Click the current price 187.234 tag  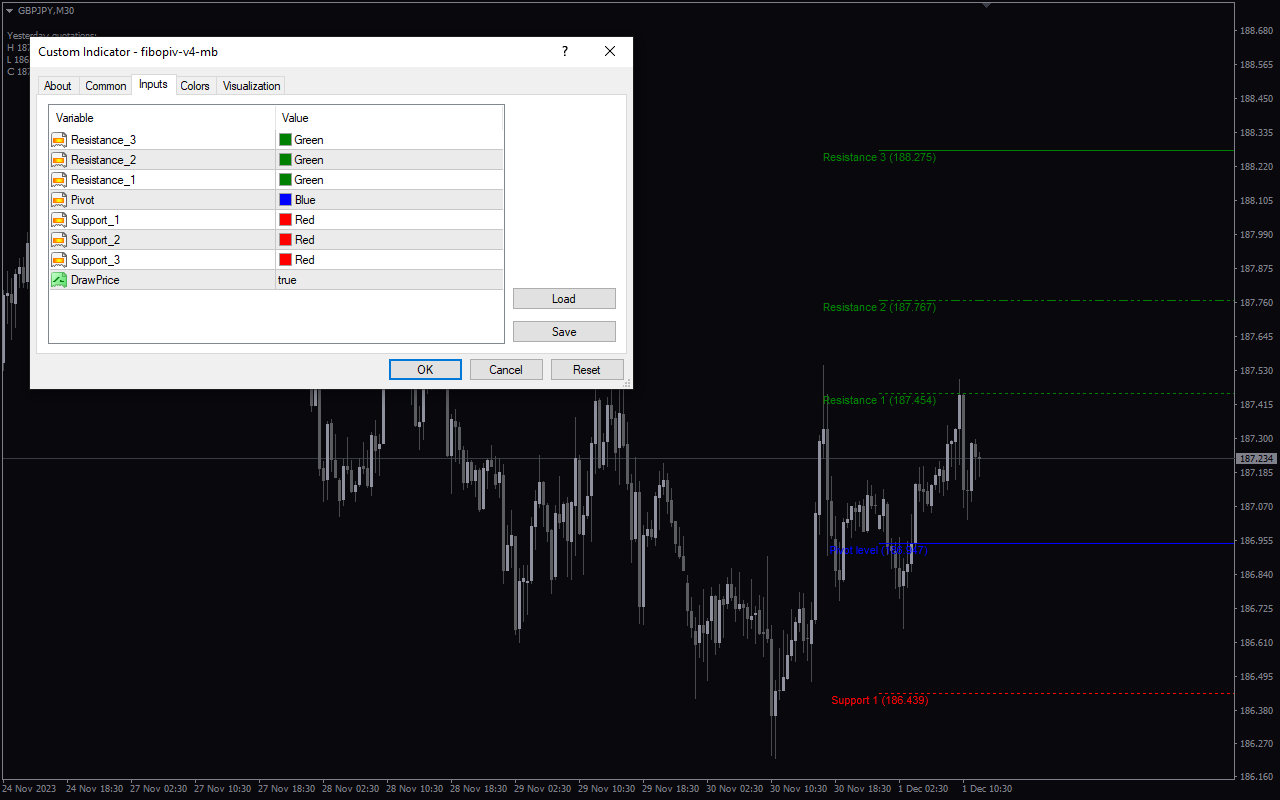(x=1257, y=458)
